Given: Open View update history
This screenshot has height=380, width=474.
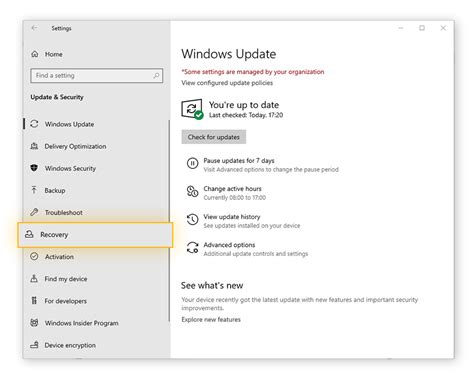Looking at the screenshot, I should coord(232,217).
